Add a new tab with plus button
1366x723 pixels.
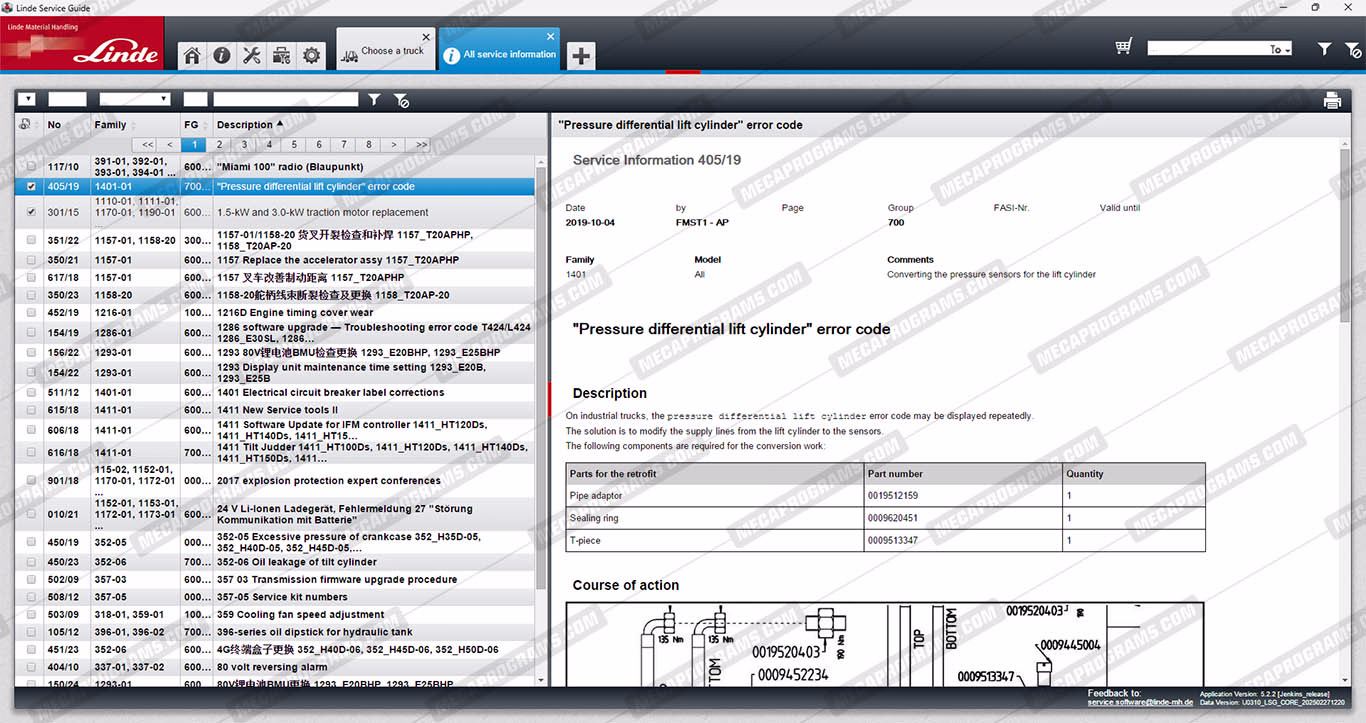pyautogui.click(x=581, y=56)
